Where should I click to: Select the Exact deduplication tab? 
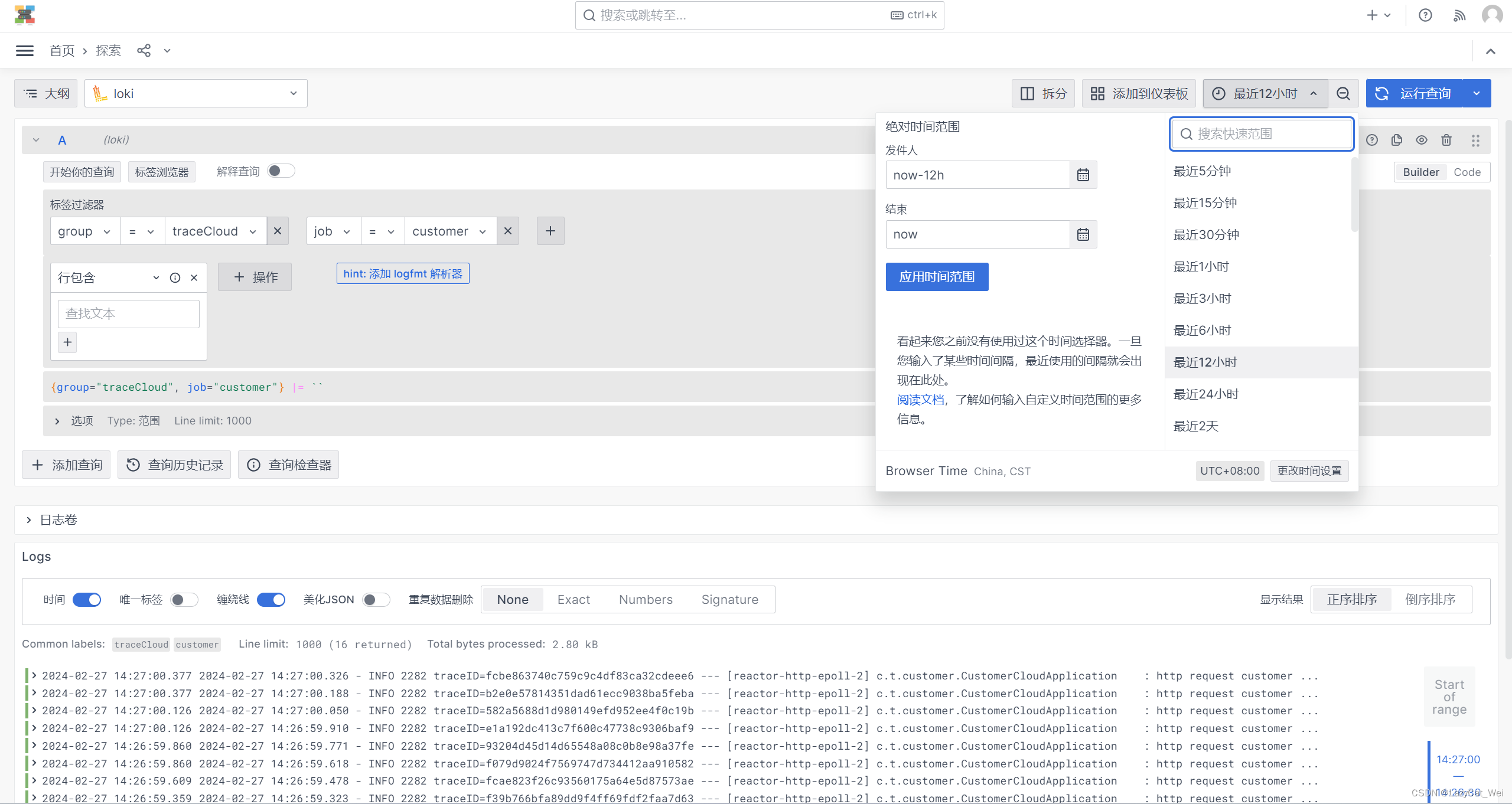(x=573, y=599)
